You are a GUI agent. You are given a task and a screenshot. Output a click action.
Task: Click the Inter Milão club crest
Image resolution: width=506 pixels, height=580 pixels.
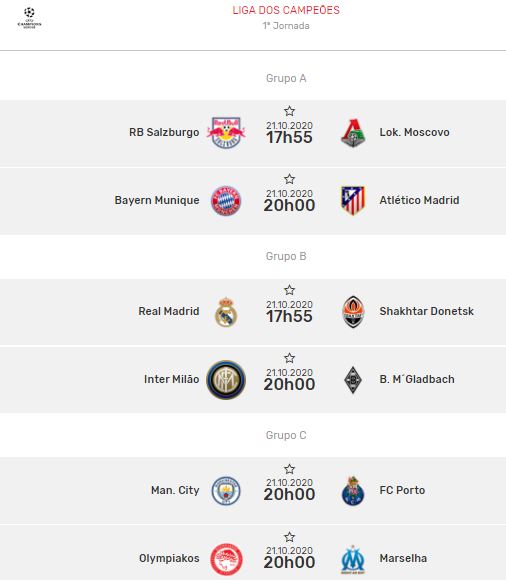(x=226, y=380)
